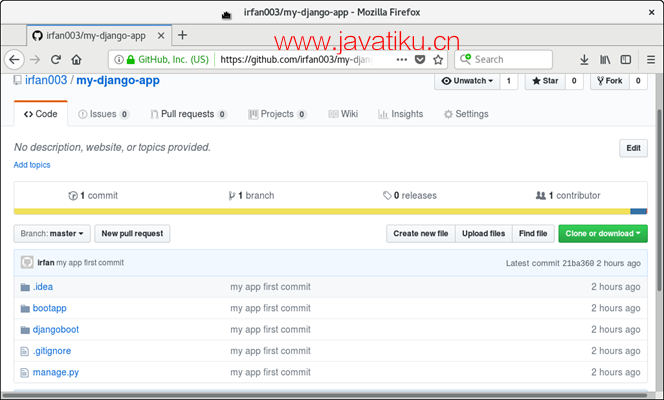
Task: Open the Insights tab
Action: [x=401, y=114]
